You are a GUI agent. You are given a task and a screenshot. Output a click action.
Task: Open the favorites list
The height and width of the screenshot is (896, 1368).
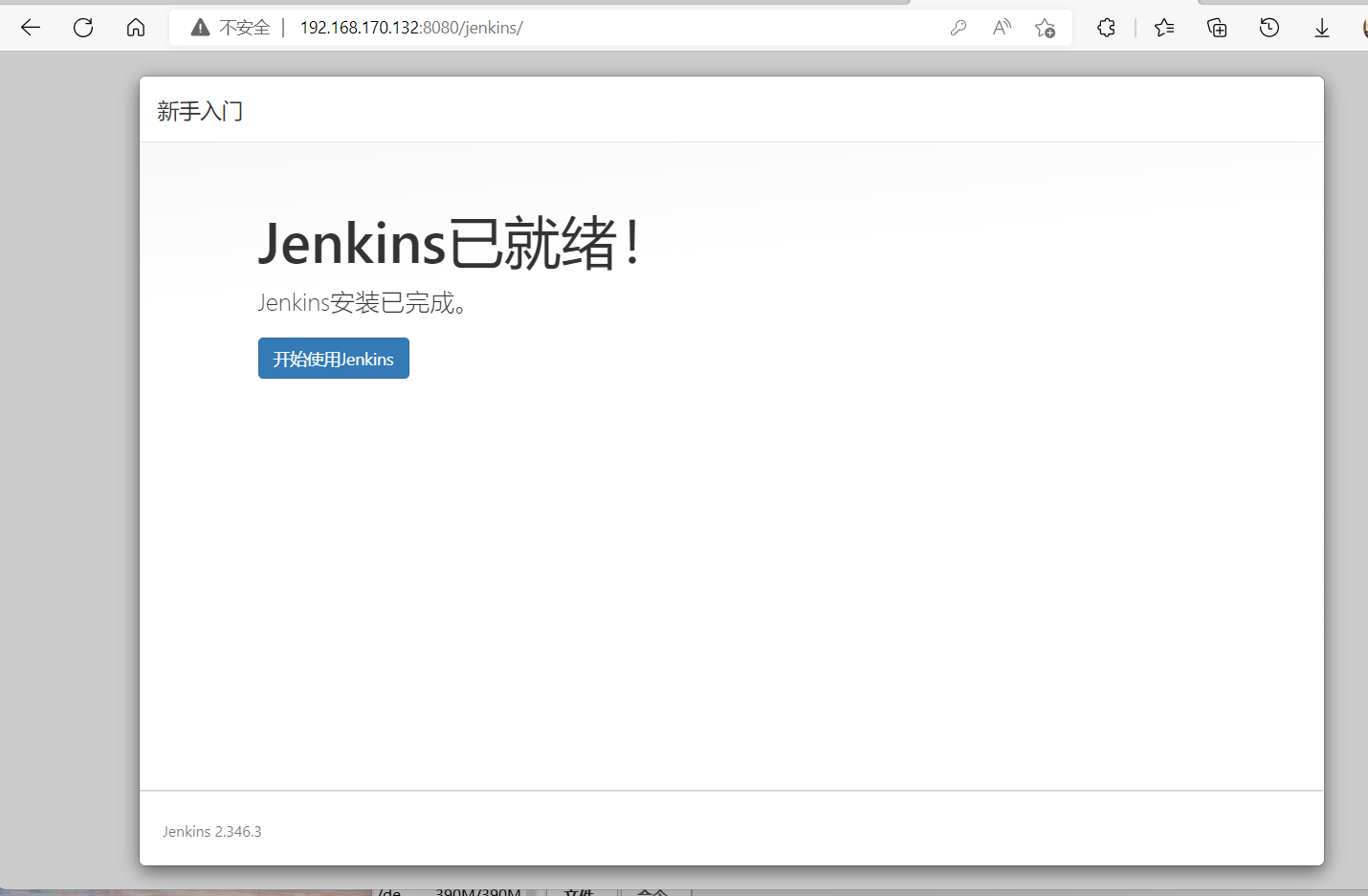1164,28
